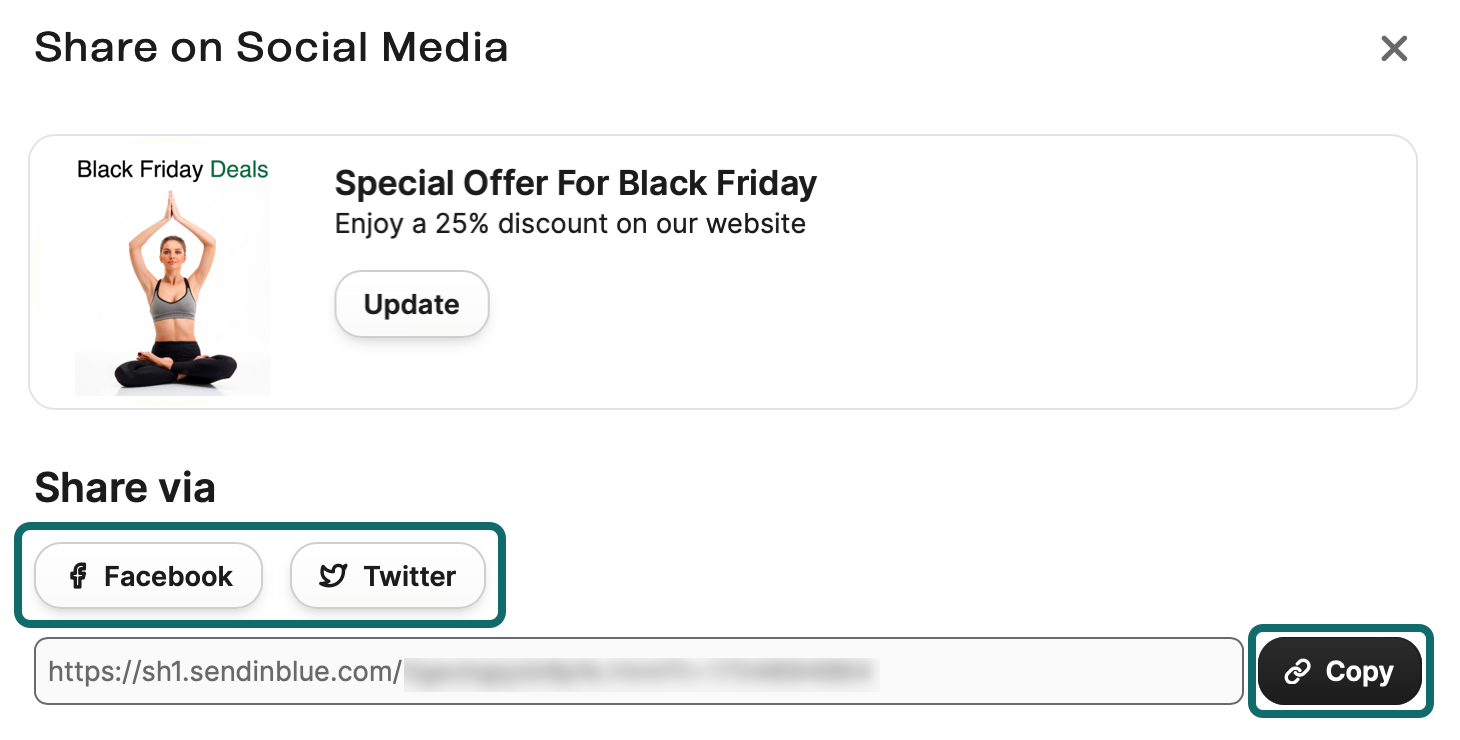Share the campaign via Facebook
1460x740 pixels.
click(148, 576)
